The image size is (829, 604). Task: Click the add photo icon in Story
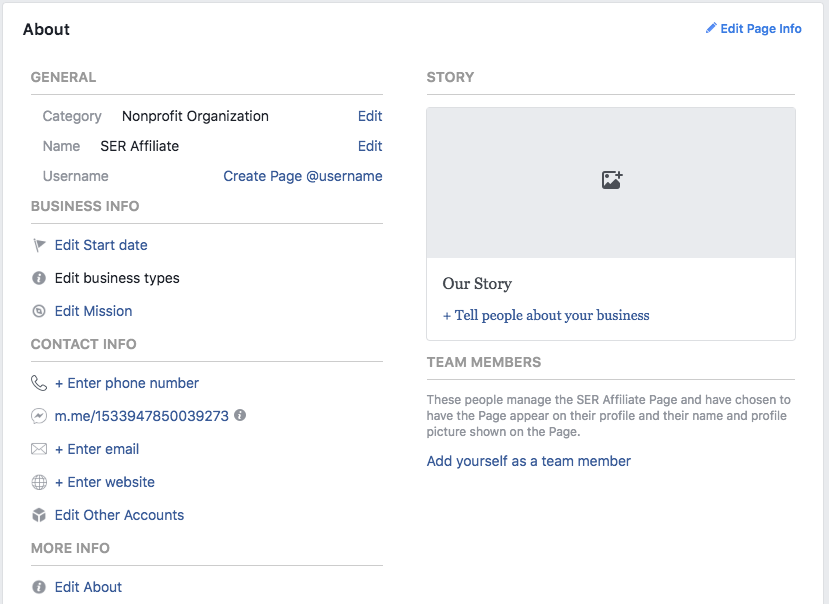(x=612, y=180)
